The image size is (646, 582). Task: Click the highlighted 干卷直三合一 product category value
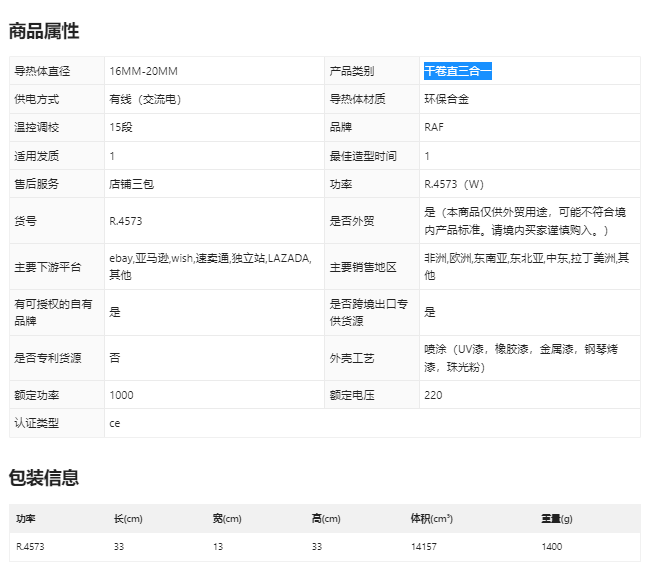458,71
